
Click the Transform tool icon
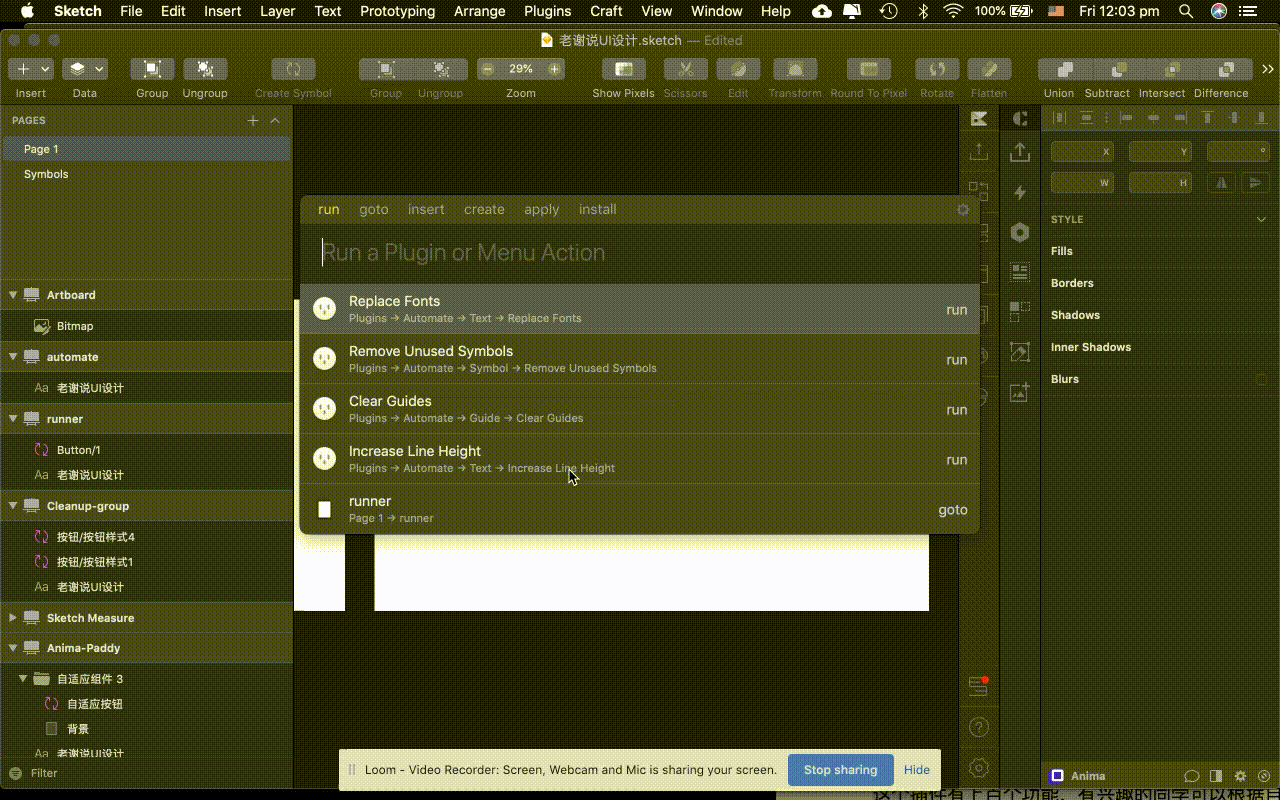point(795,69)
